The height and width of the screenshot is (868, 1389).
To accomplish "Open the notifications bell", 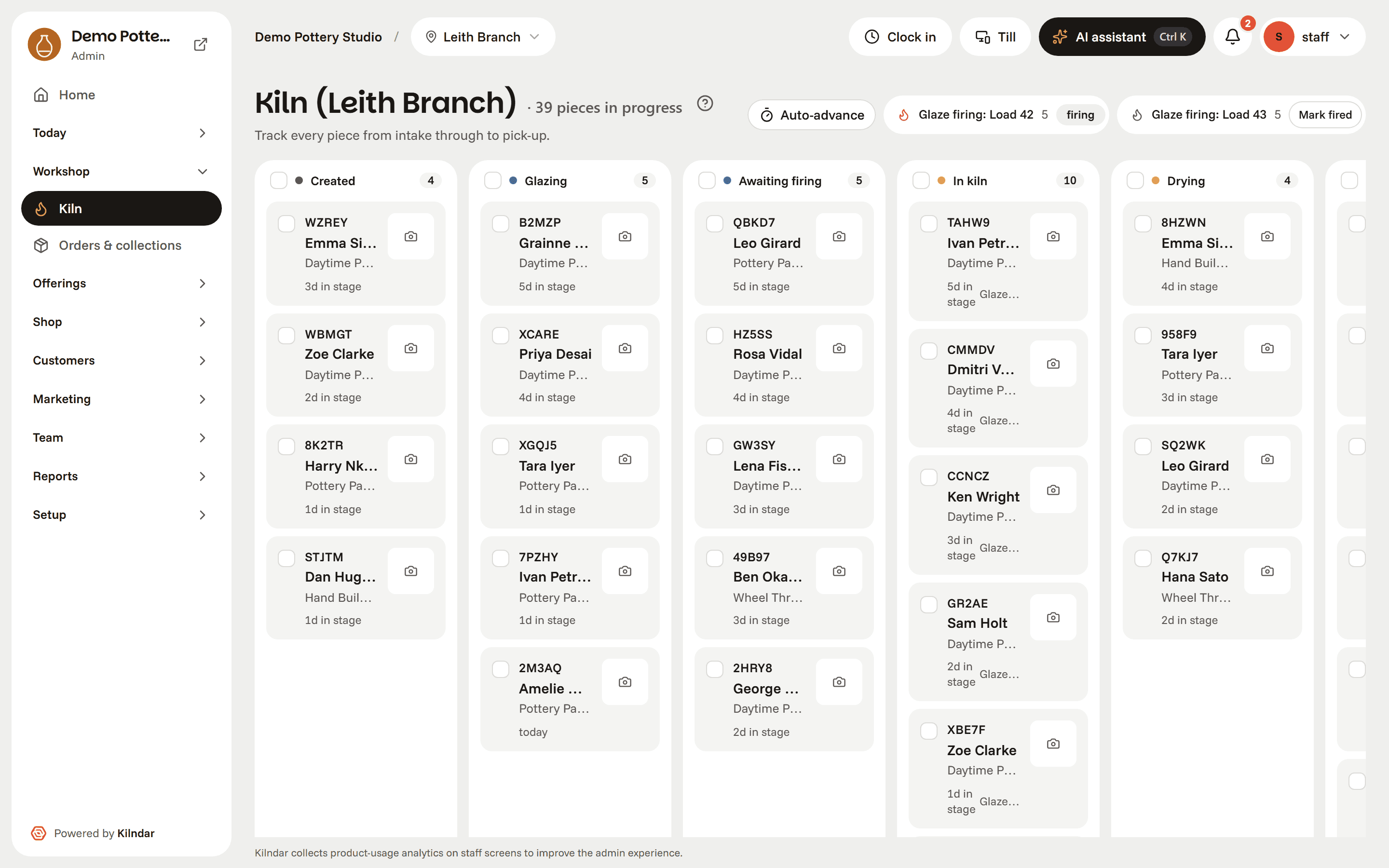I will click(1232, 37).
